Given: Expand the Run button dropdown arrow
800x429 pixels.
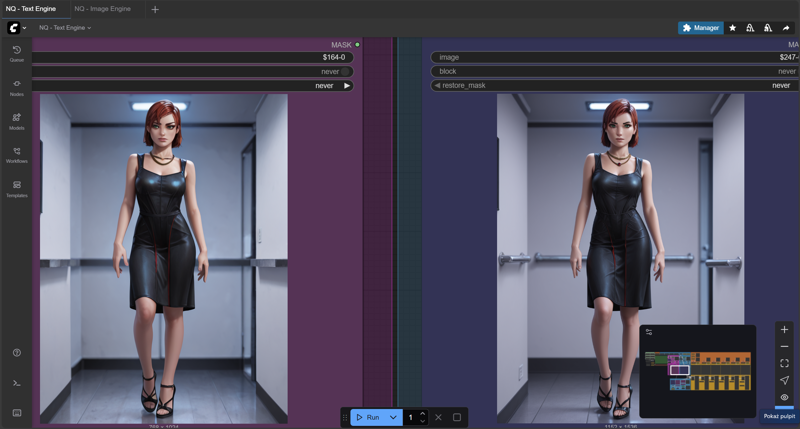Looking at the screenshot, I should pyautogui.click(x=393, y=417).
